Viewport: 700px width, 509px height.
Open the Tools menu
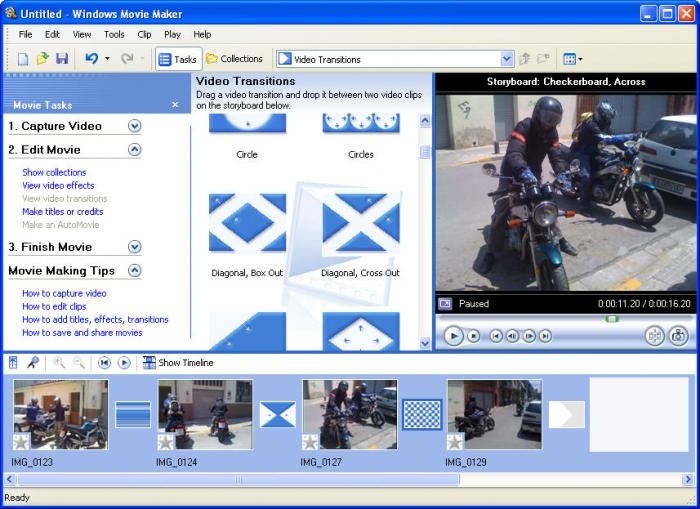pyautogui.click(x=114, y=34)
